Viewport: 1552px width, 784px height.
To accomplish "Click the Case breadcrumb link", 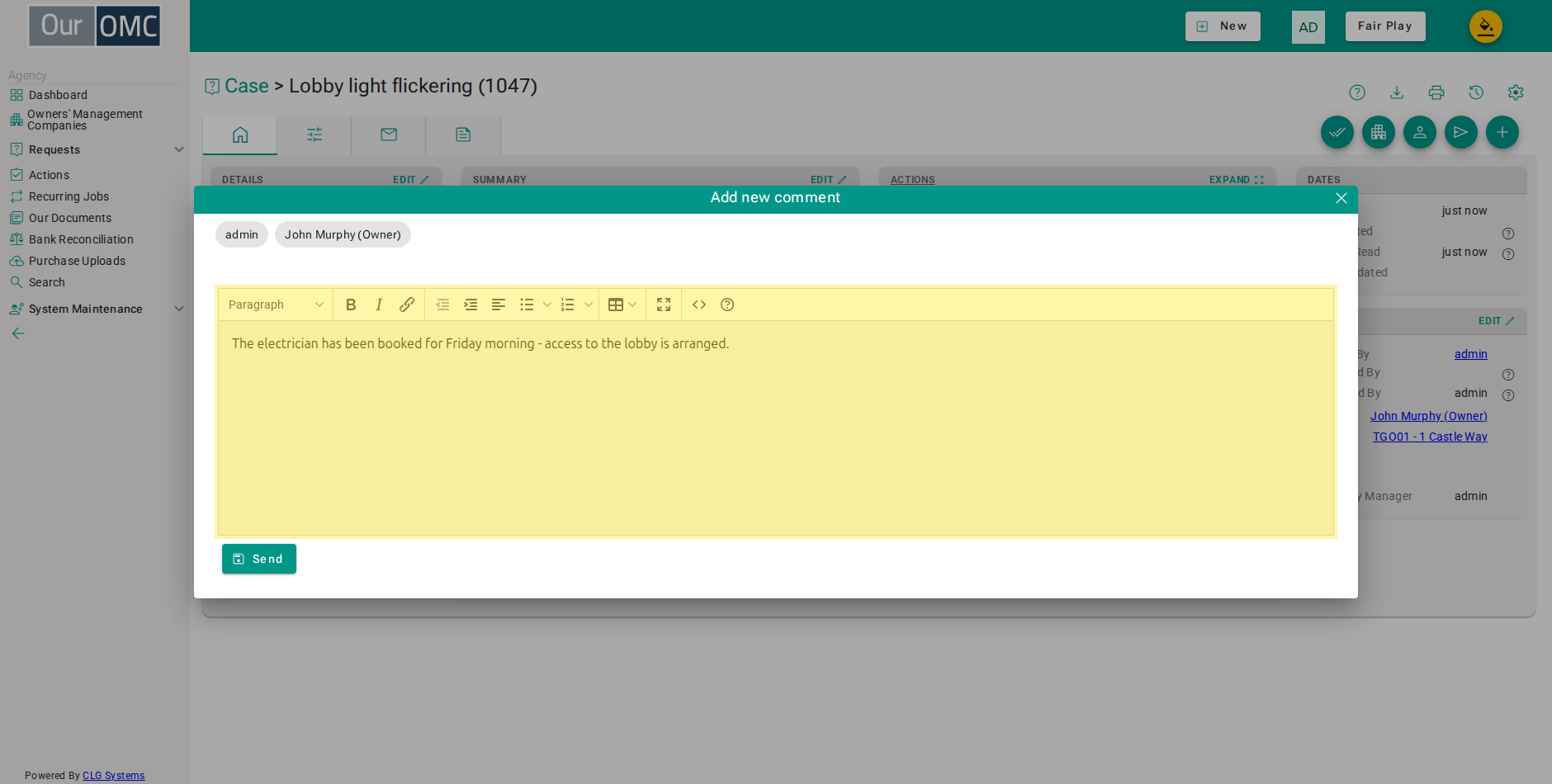I will 247,86.
